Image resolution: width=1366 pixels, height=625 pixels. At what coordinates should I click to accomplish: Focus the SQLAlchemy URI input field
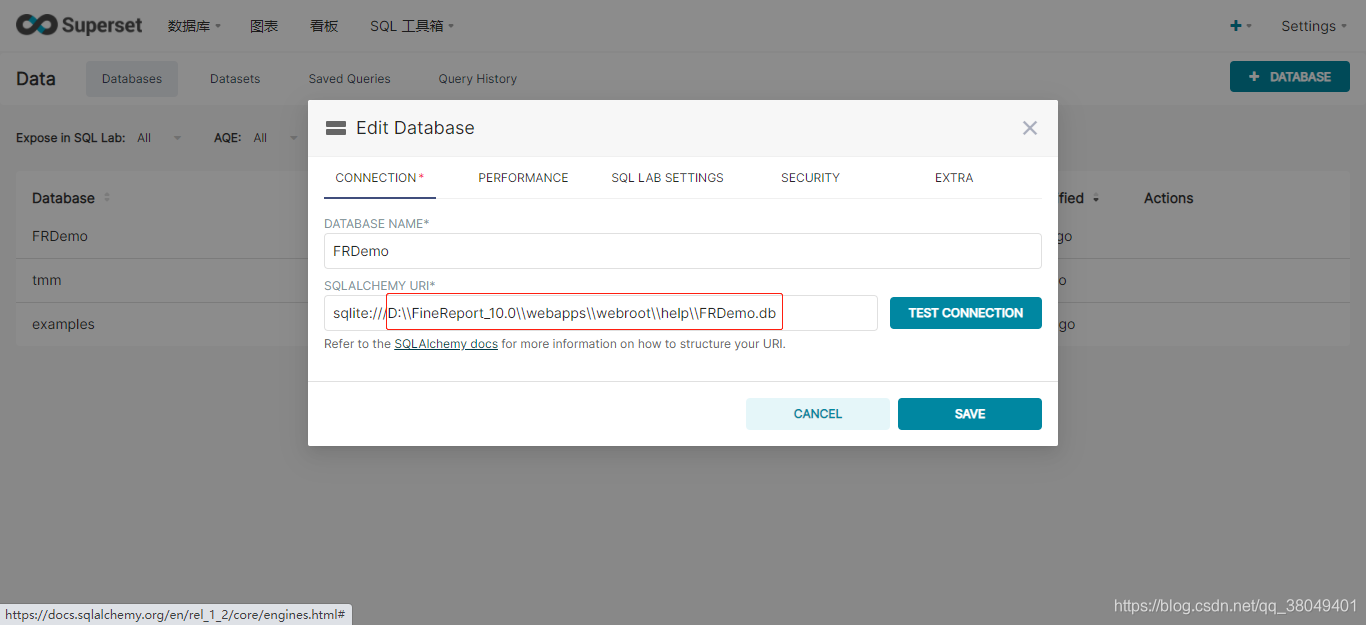tap(601, 313)
